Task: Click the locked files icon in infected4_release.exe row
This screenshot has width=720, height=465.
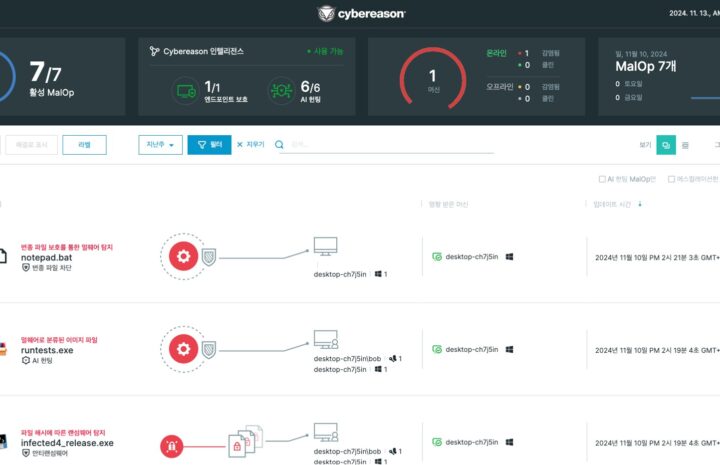Action: 245,442
